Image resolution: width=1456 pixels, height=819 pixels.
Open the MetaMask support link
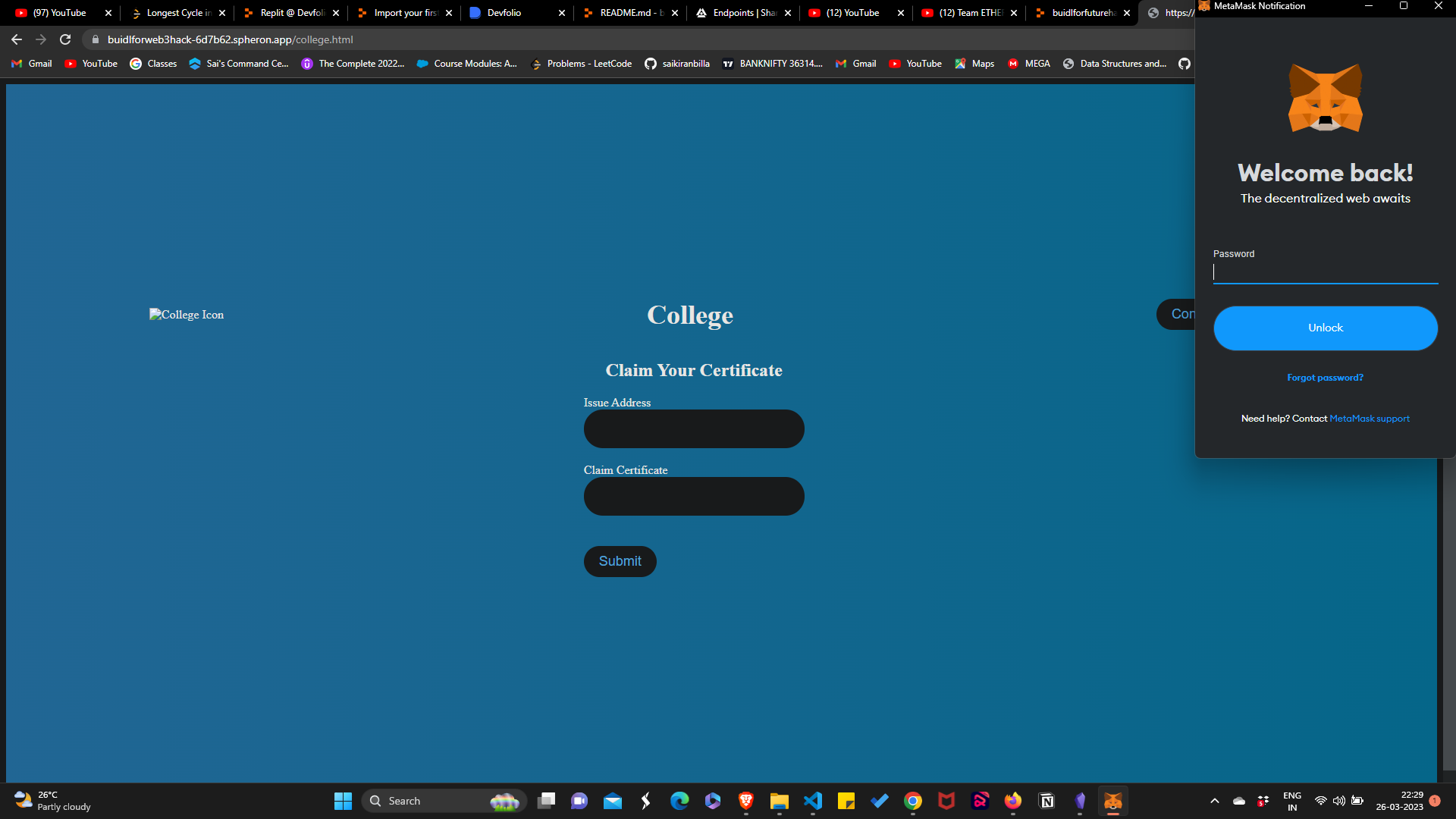click(1369, 419)
